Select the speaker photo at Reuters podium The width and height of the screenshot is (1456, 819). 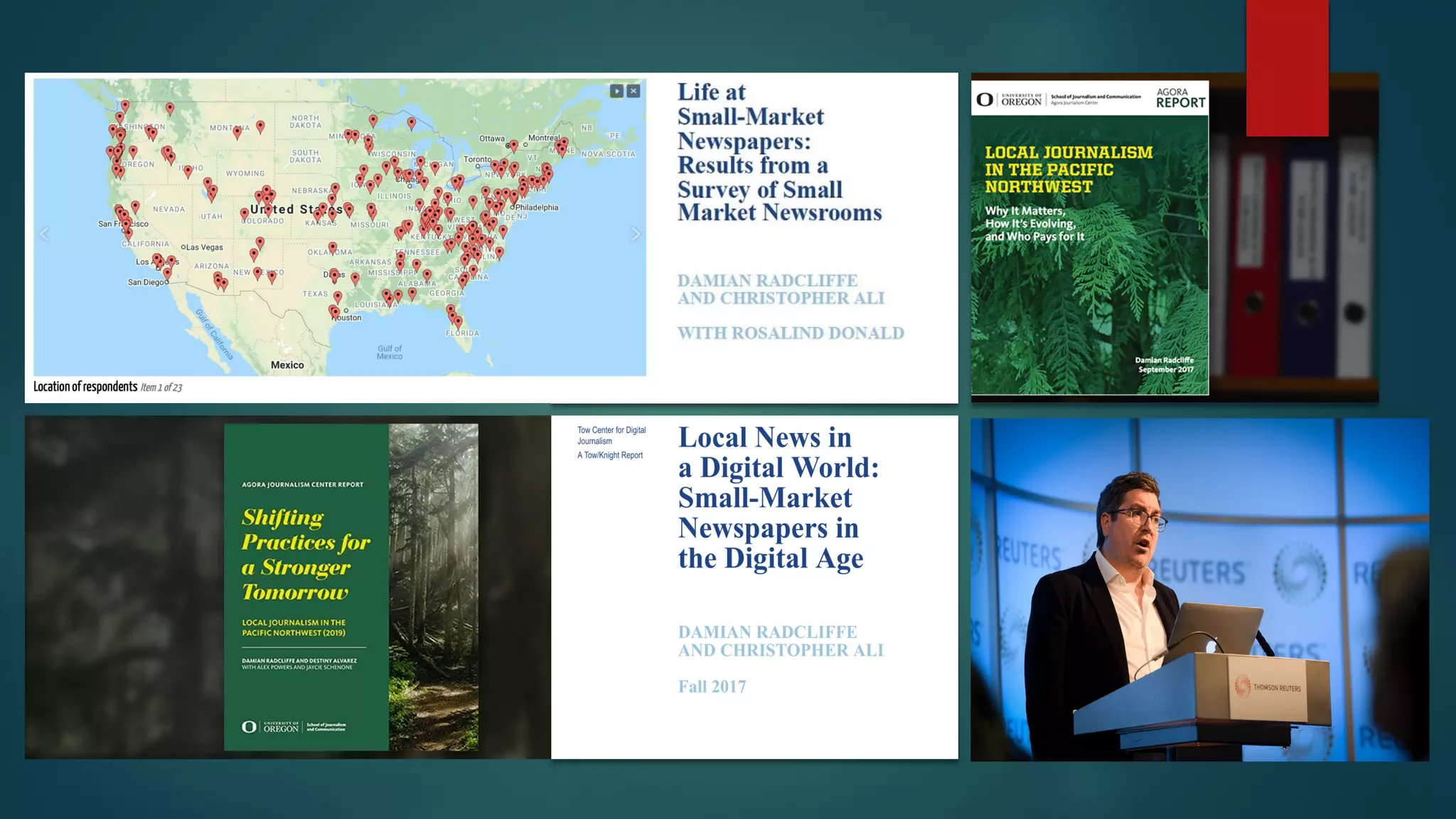(1199, 590)
